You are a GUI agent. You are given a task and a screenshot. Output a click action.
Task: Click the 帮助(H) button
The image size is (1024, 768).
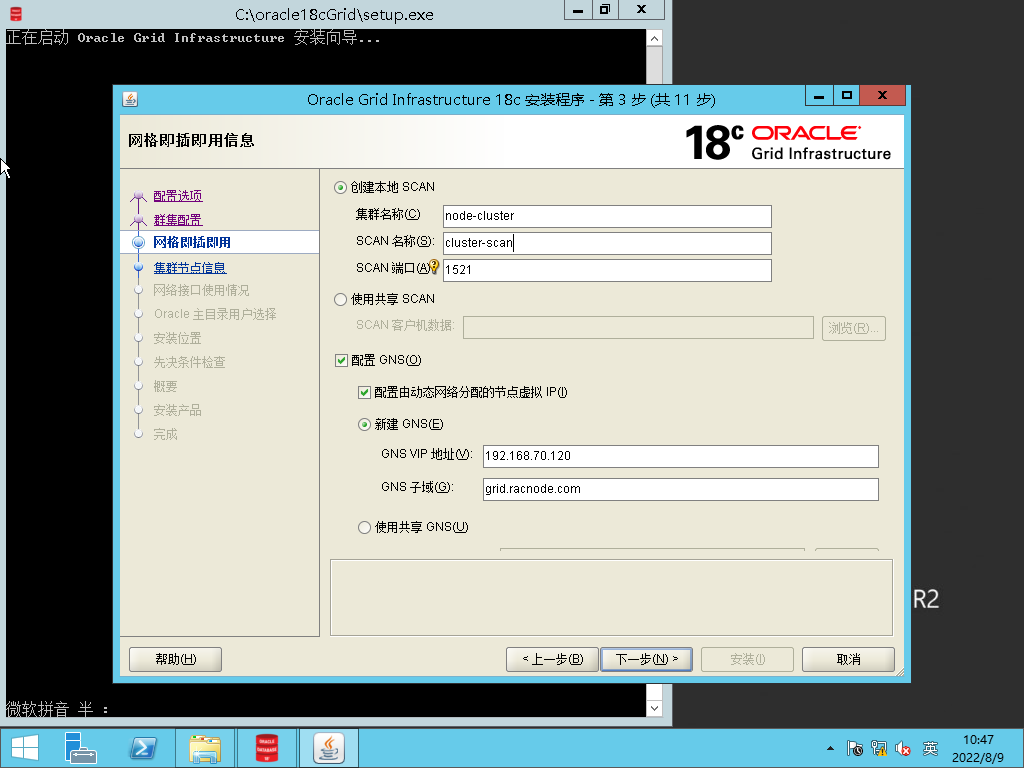pyautogui.click(x=176, y=659)
